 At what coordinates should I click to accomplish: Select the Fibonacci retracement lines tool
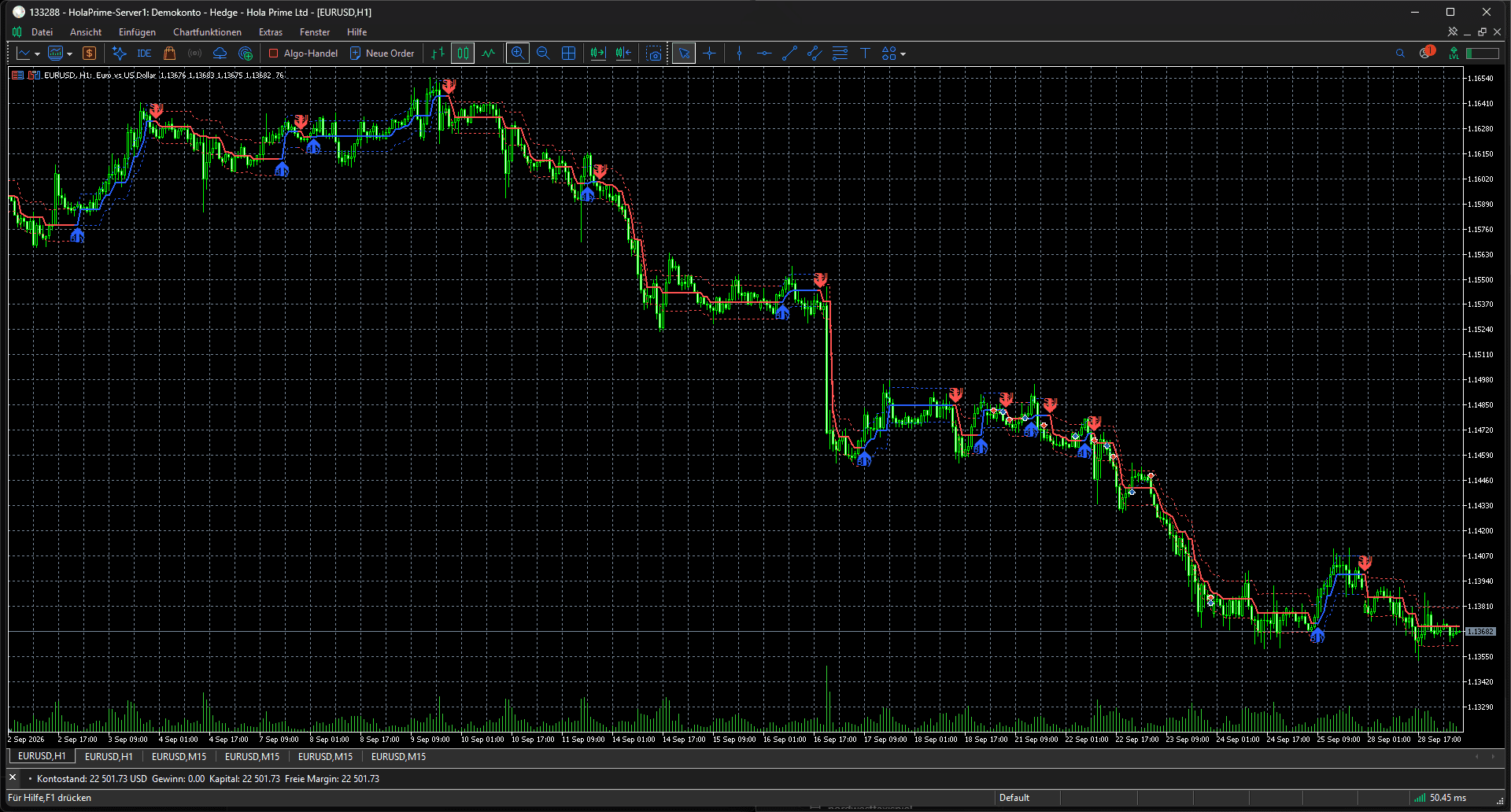(x=840, y=54)
